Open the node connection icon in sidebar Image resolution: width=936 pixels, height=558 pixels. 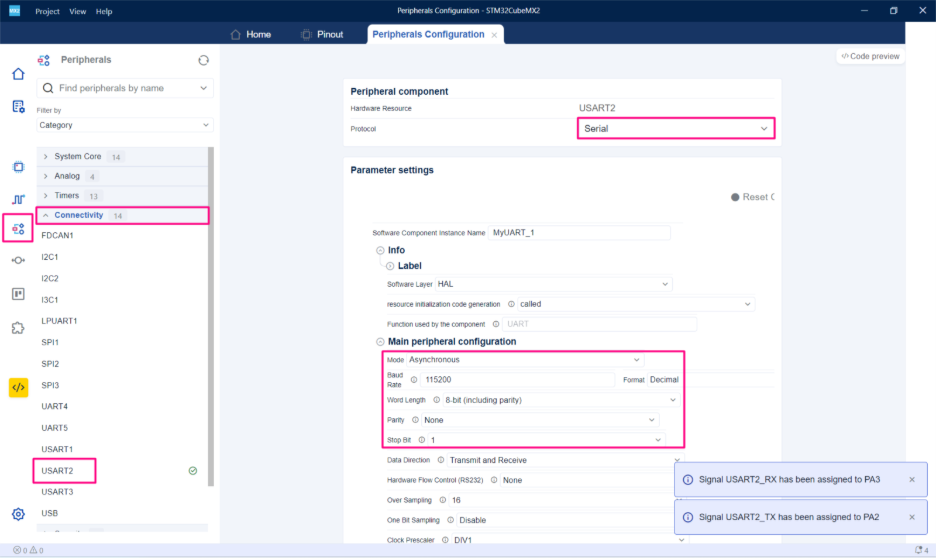19,260
